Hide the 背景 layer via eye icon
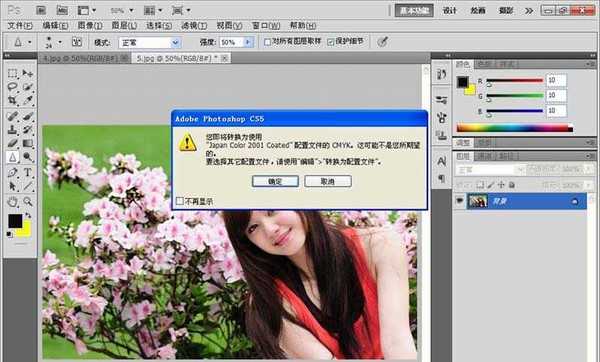 460,201
